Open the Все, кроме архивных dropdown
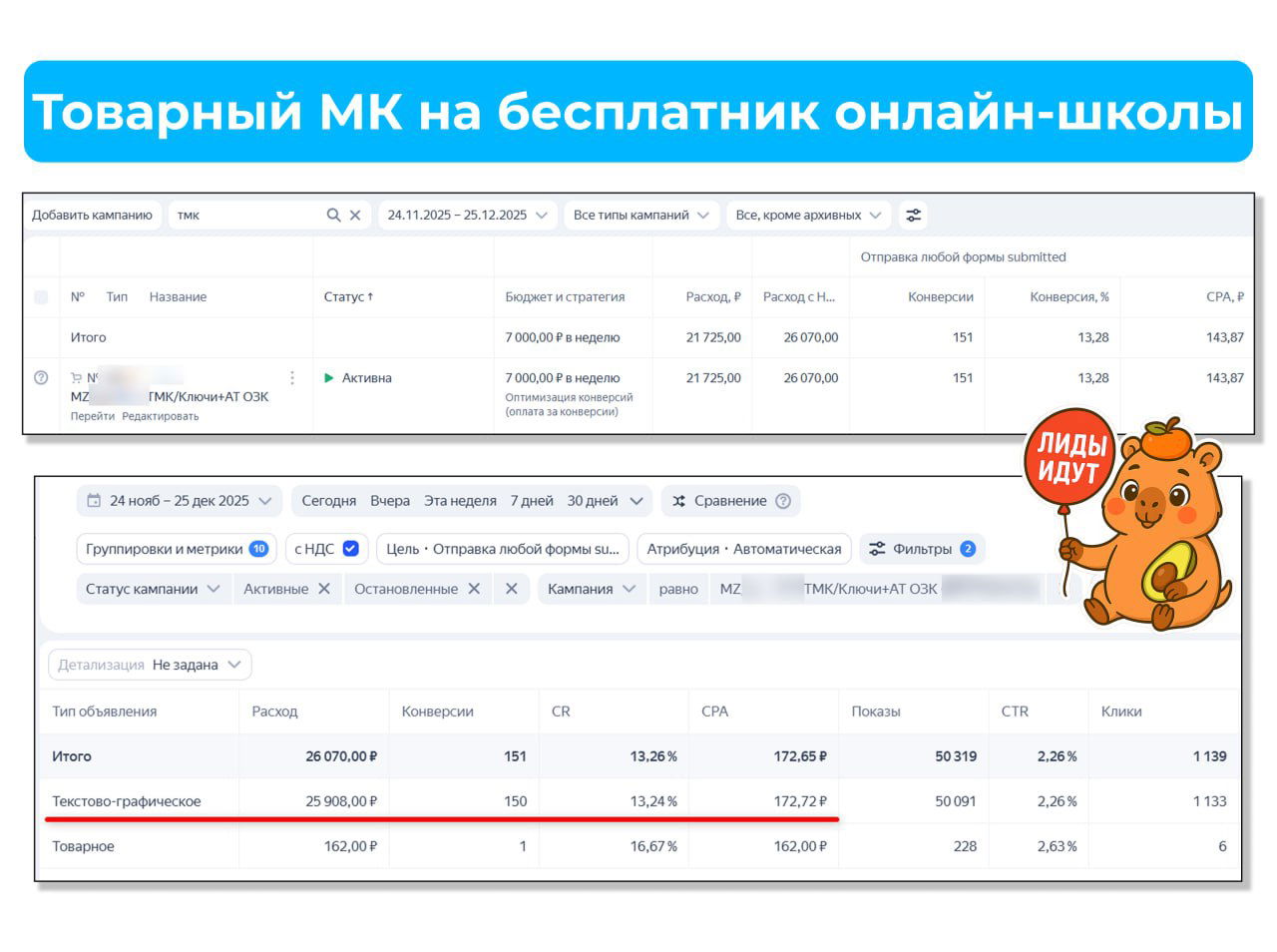 (808, 216)
